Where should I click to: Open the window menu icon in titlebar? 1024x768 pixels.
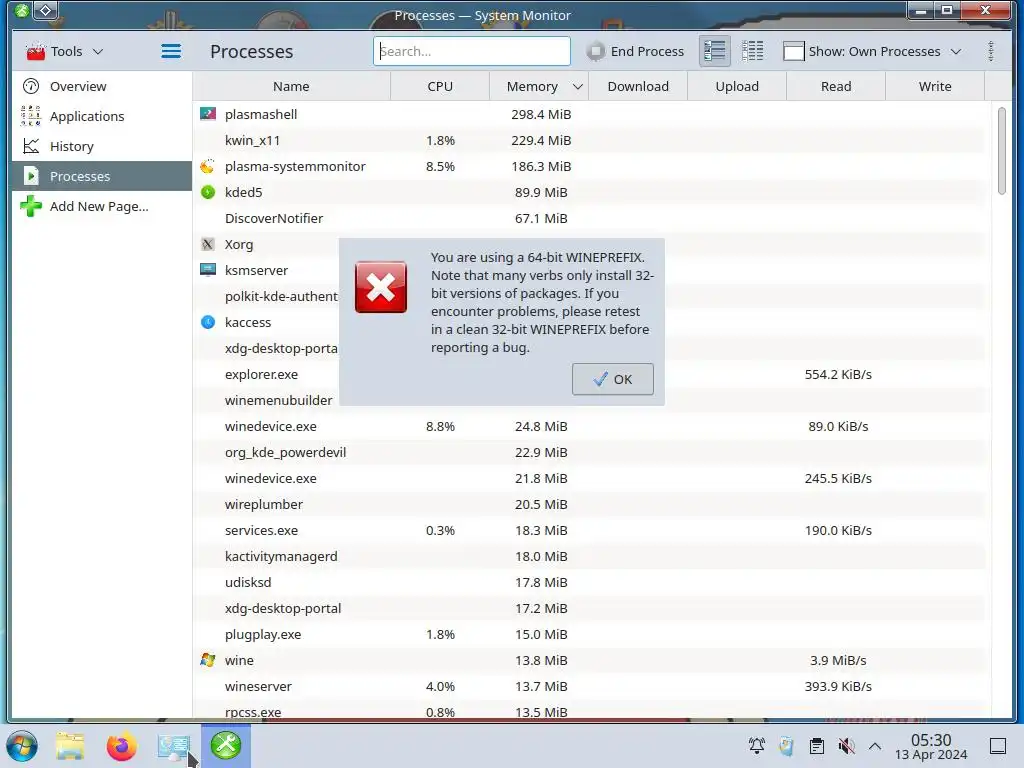22,10
